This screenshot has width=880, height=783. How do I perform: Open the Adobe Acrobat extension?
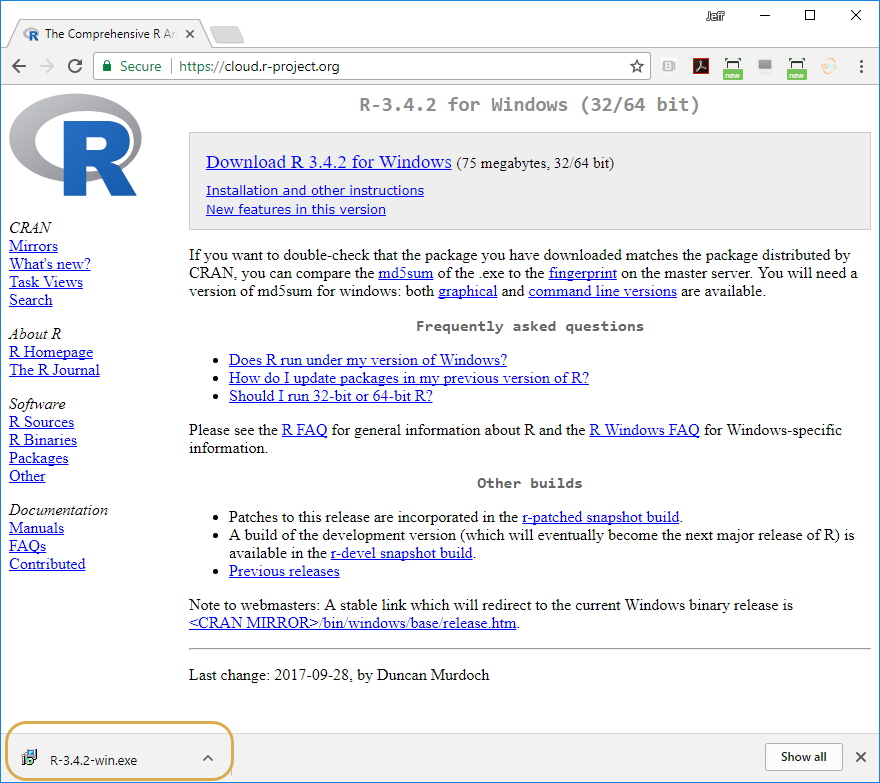click(701, 66)
